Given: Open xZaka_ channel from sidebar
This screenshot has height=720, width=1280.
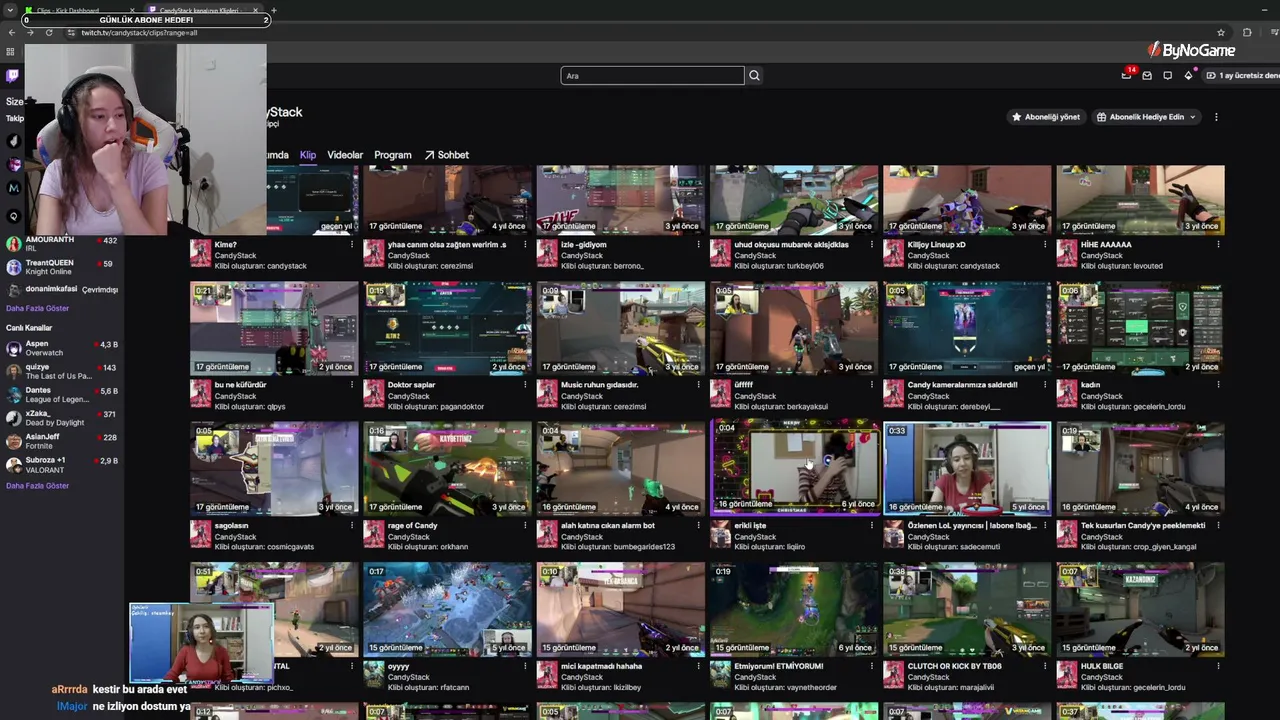Looking at the screenshot, I should tap(62, 418).
